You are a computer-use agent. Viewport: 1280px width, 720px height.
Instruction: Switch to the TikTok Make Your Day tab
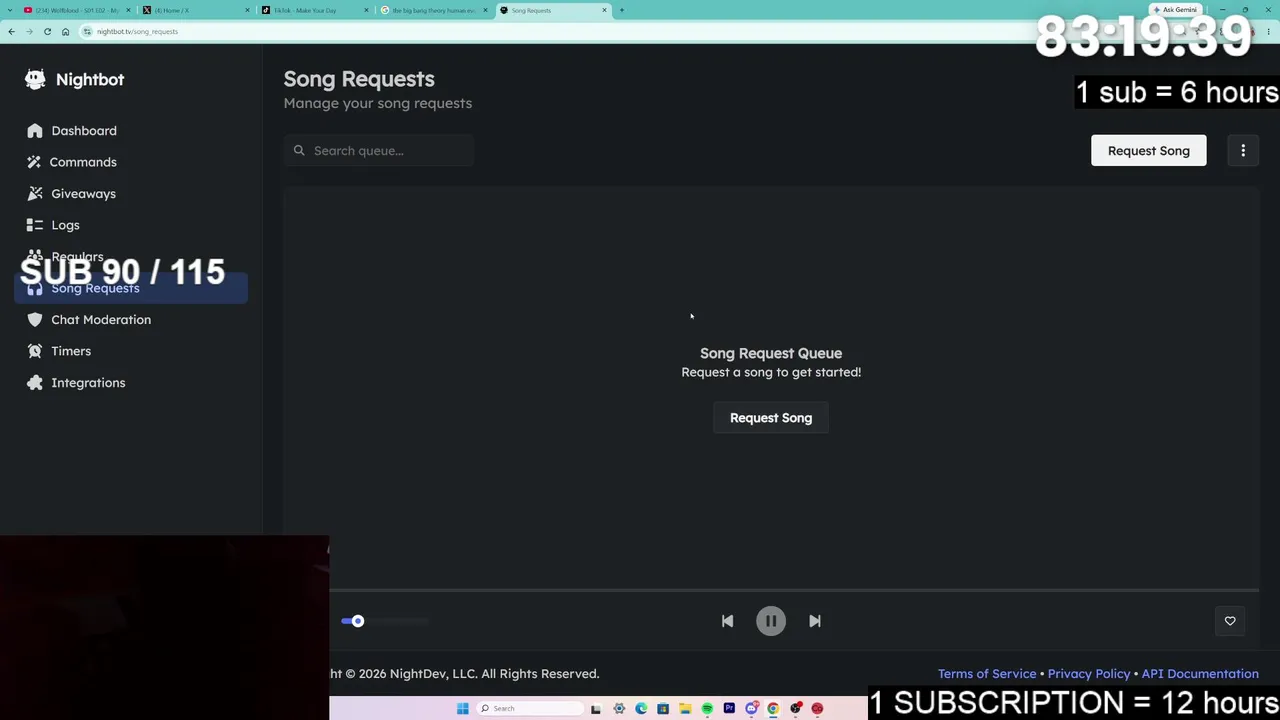tap(314, 10)
